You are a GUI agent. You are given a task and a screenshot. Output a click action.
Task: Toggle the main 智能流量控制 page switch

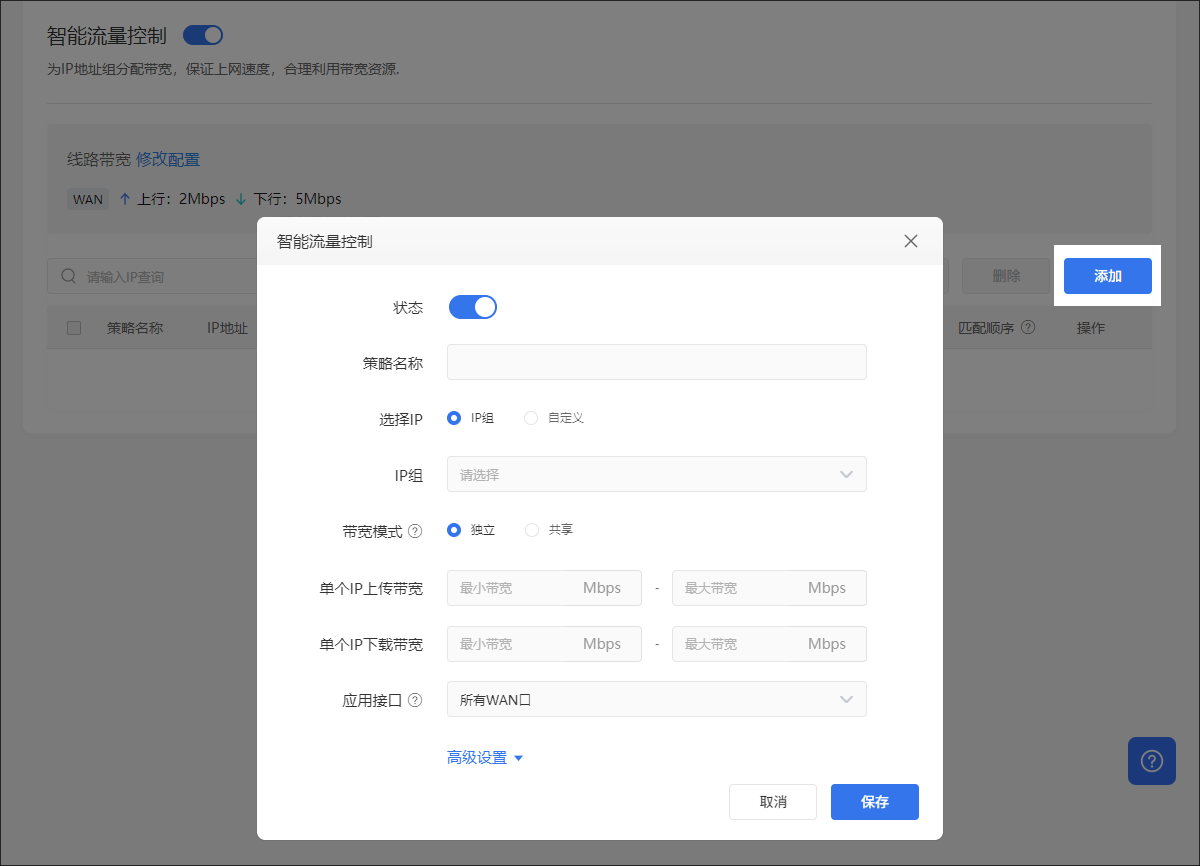tap(203, 36)
